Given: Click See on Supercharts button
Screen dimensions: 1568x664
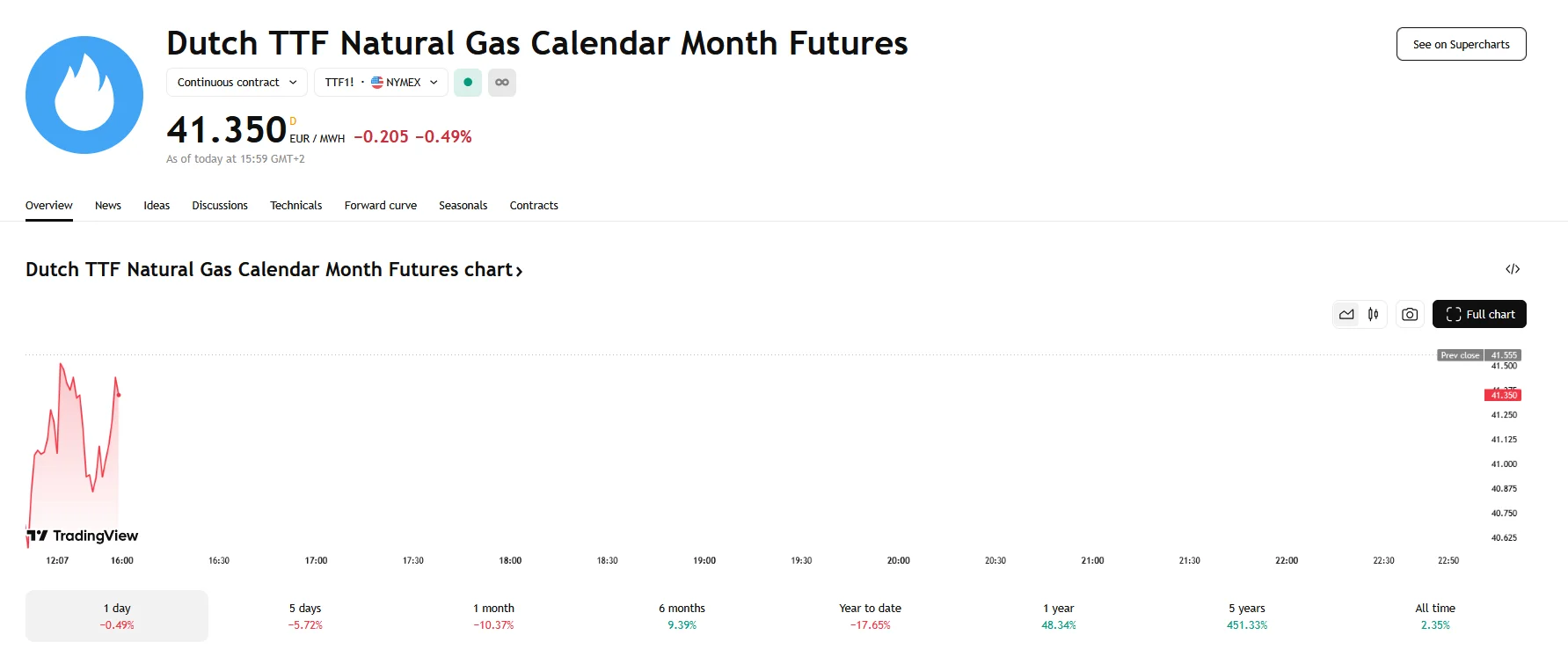Looking at the screenshot, I should tap(1461, 45).
